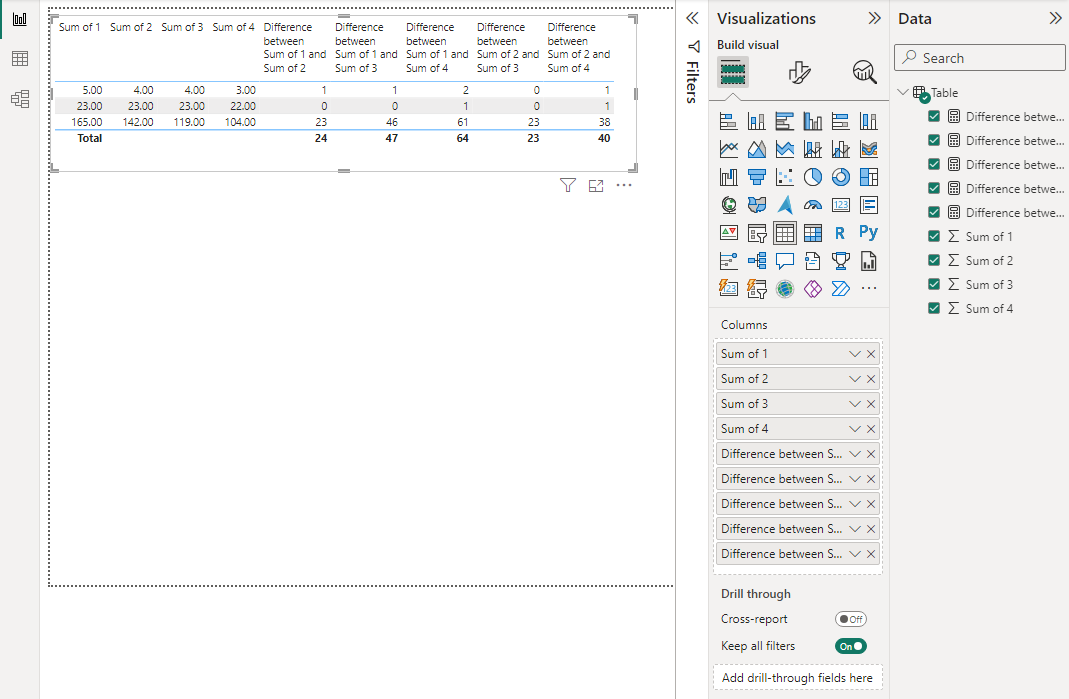
Task: Choose the pie chart visual
Action: coord(813,177)
